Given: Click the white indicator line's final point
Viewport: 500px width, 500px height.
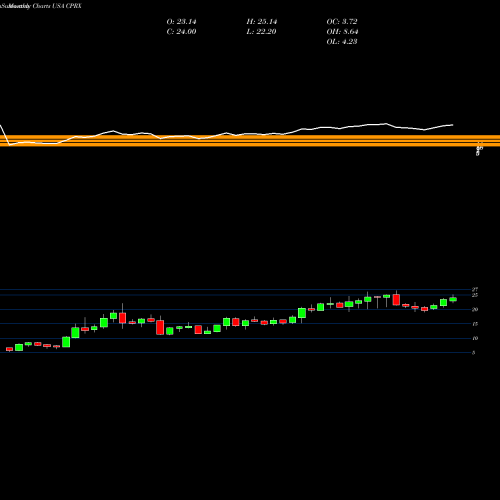Looking at the screenshot, I should tap(453, 125).
